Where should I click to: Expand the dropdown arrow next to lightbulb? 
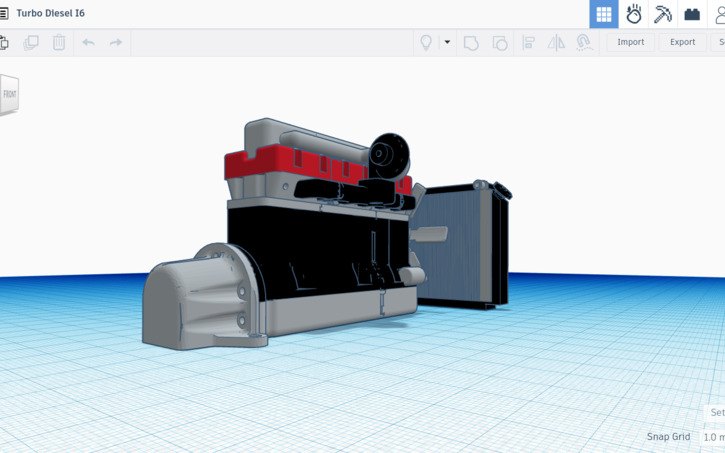pyautogui.click(x=447, y=42)
